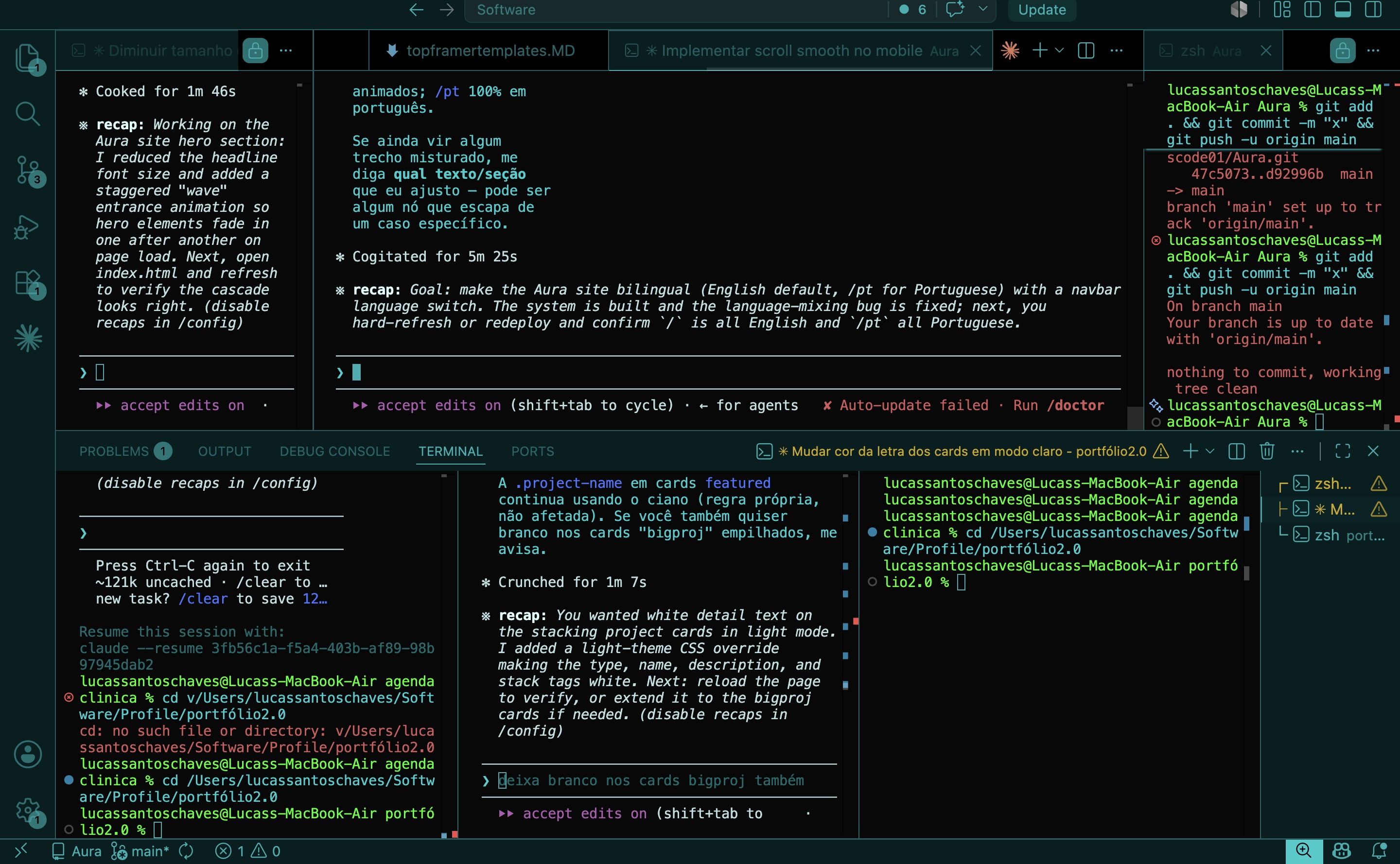Open remote window from status bar
Viewport: 1400px width, 864px height.
pos(20,851)
